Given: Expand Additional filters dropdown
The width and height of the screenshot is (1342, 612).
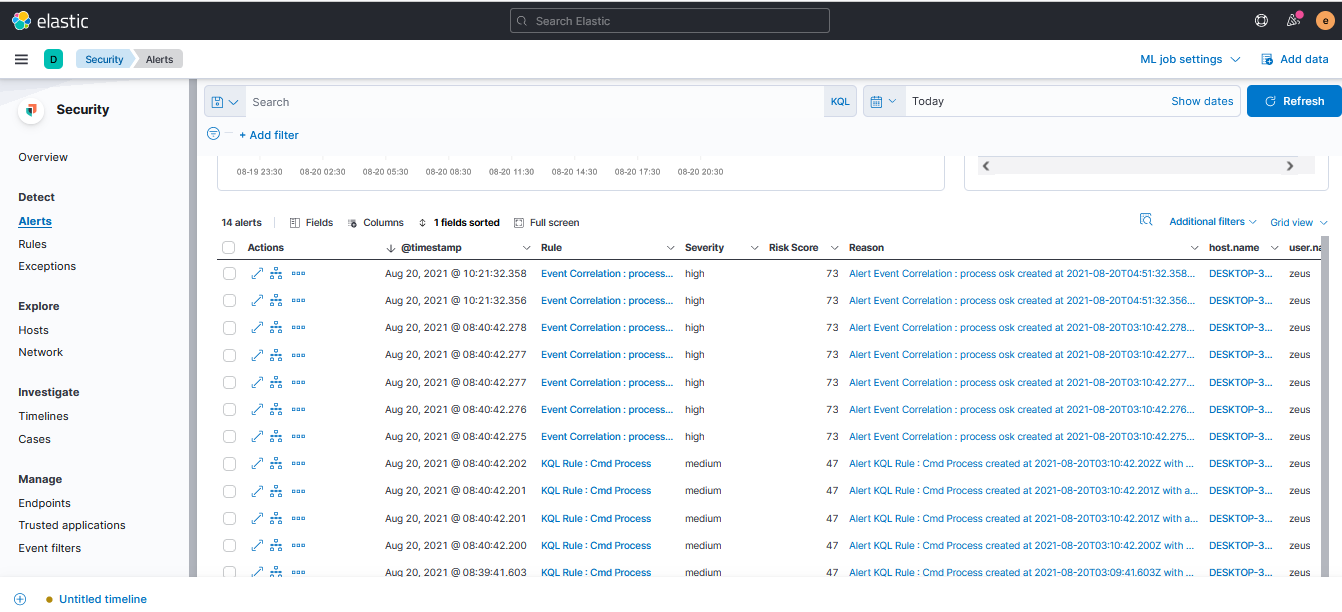Looking at the screenshot, I should click(1213, 222).
